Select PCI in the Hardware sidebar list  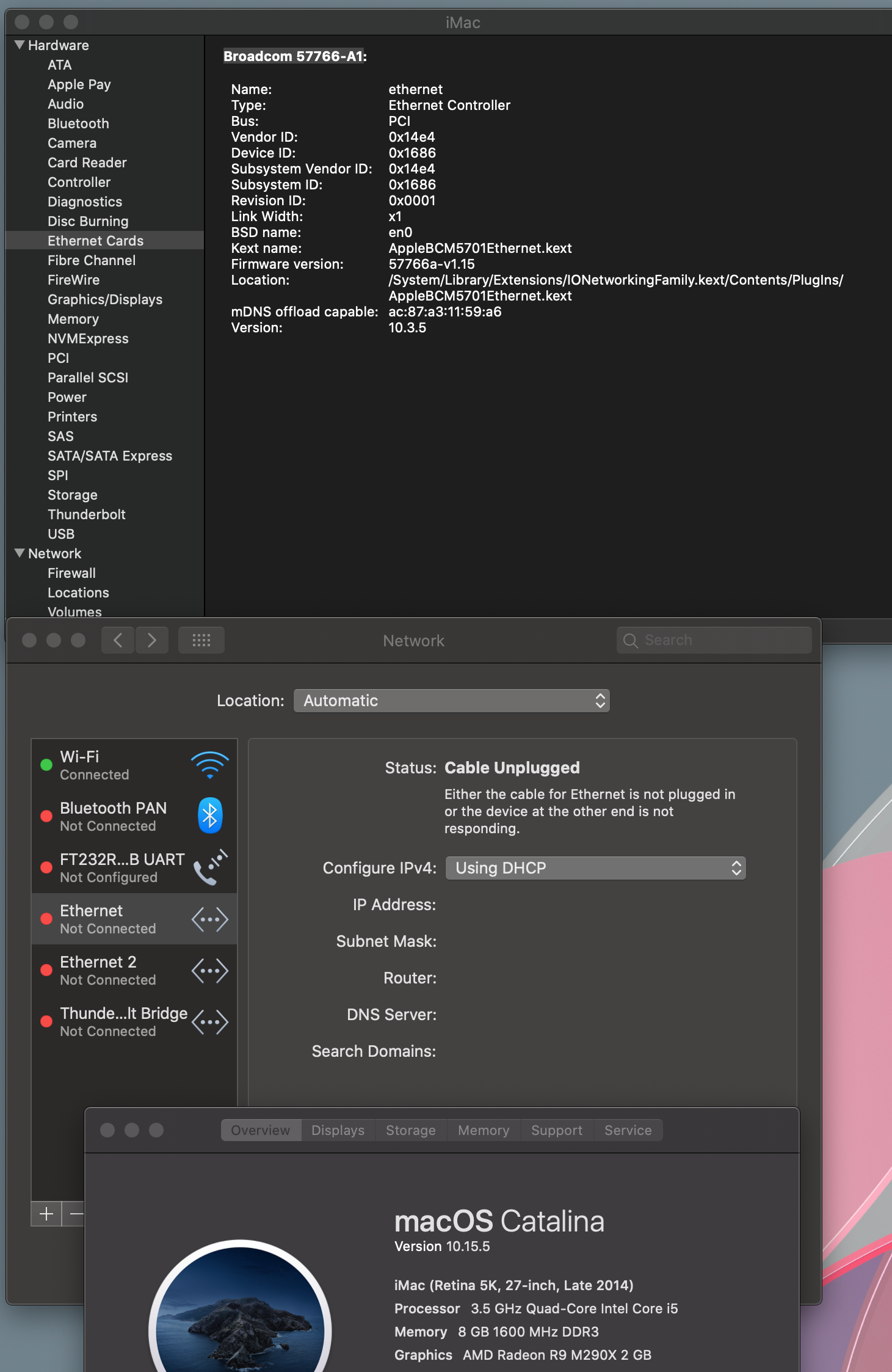pos(105,358)
